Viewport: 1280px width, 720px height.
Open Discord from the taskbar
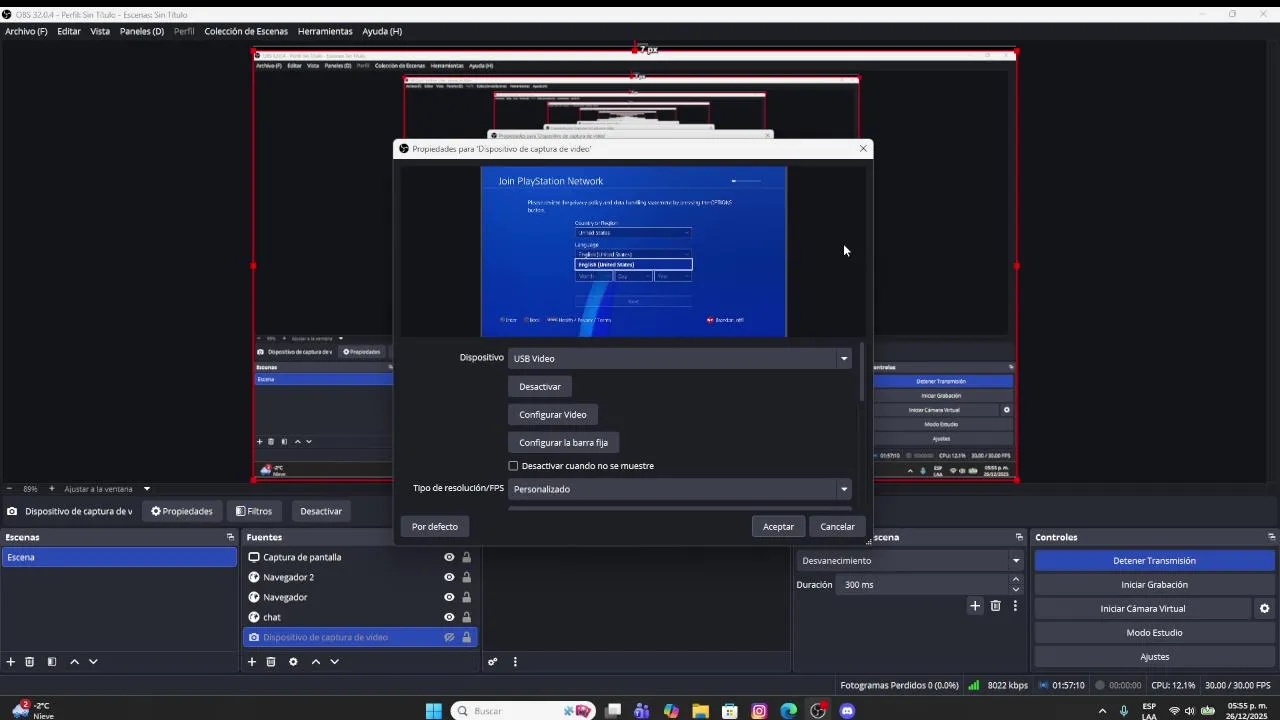click(x=847, y=711)
